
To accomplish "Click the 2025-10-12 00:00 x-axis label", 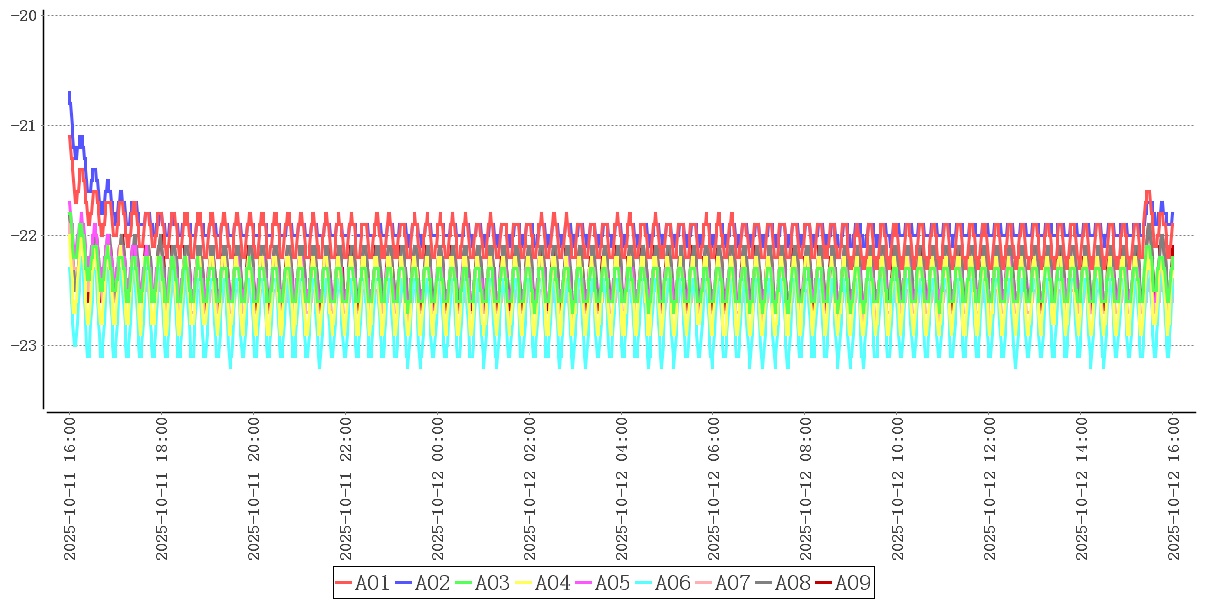I will click(x=438, y=490).
